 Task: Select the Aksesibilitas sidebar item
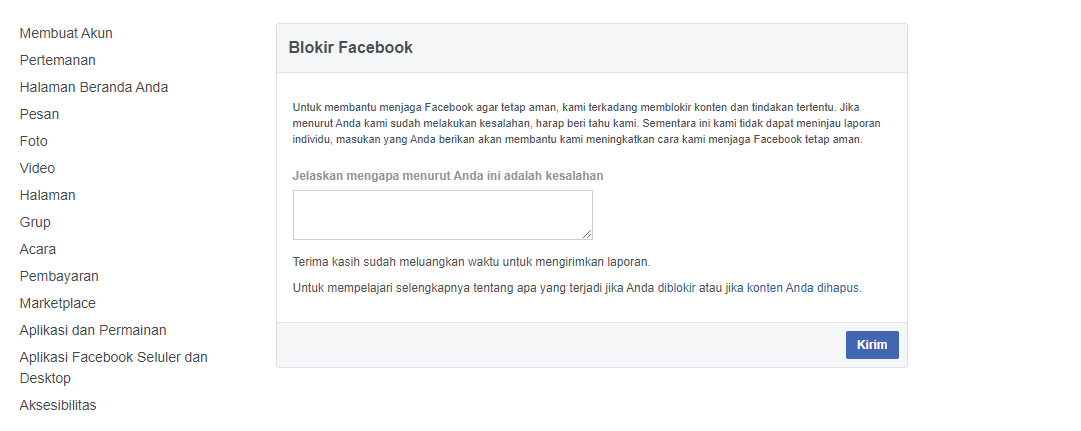(58, 405)
